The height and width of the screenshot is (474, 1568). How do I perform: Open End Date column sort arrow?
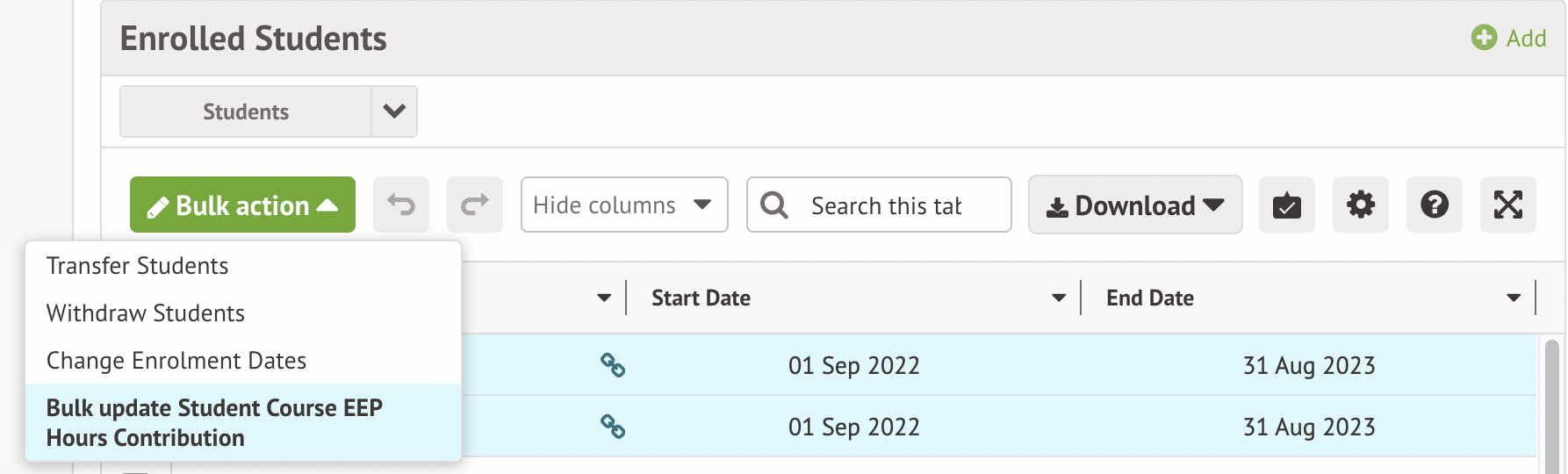[x=1513, y=298]
